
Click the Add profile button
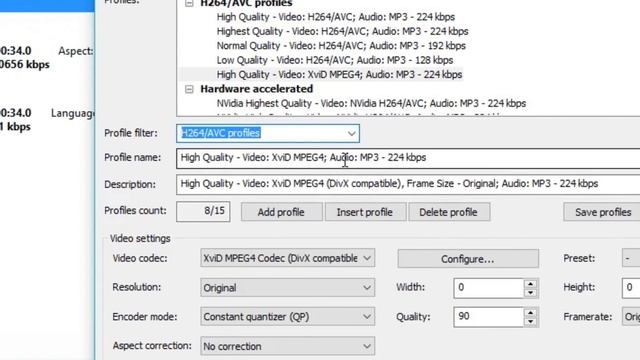coord(281,212)
